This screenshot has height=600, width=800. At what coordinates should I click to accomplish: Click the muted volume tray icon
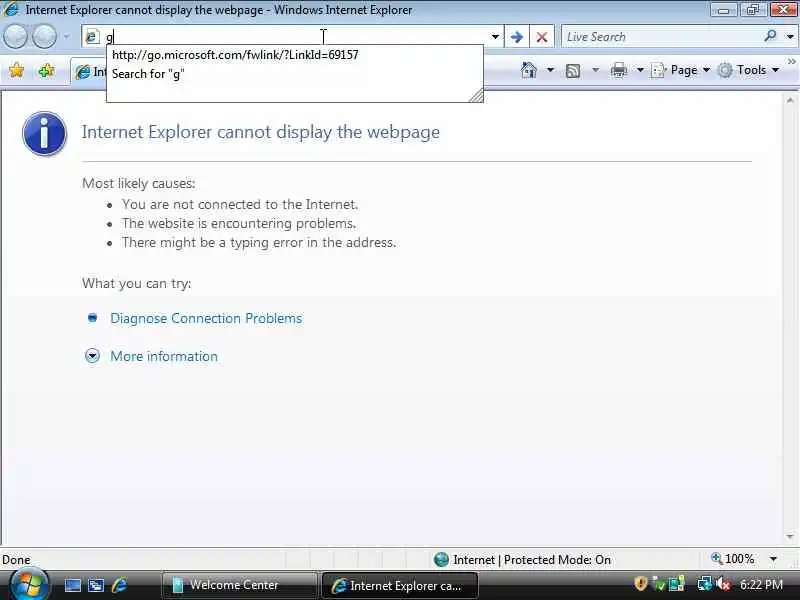coord(723,584)
